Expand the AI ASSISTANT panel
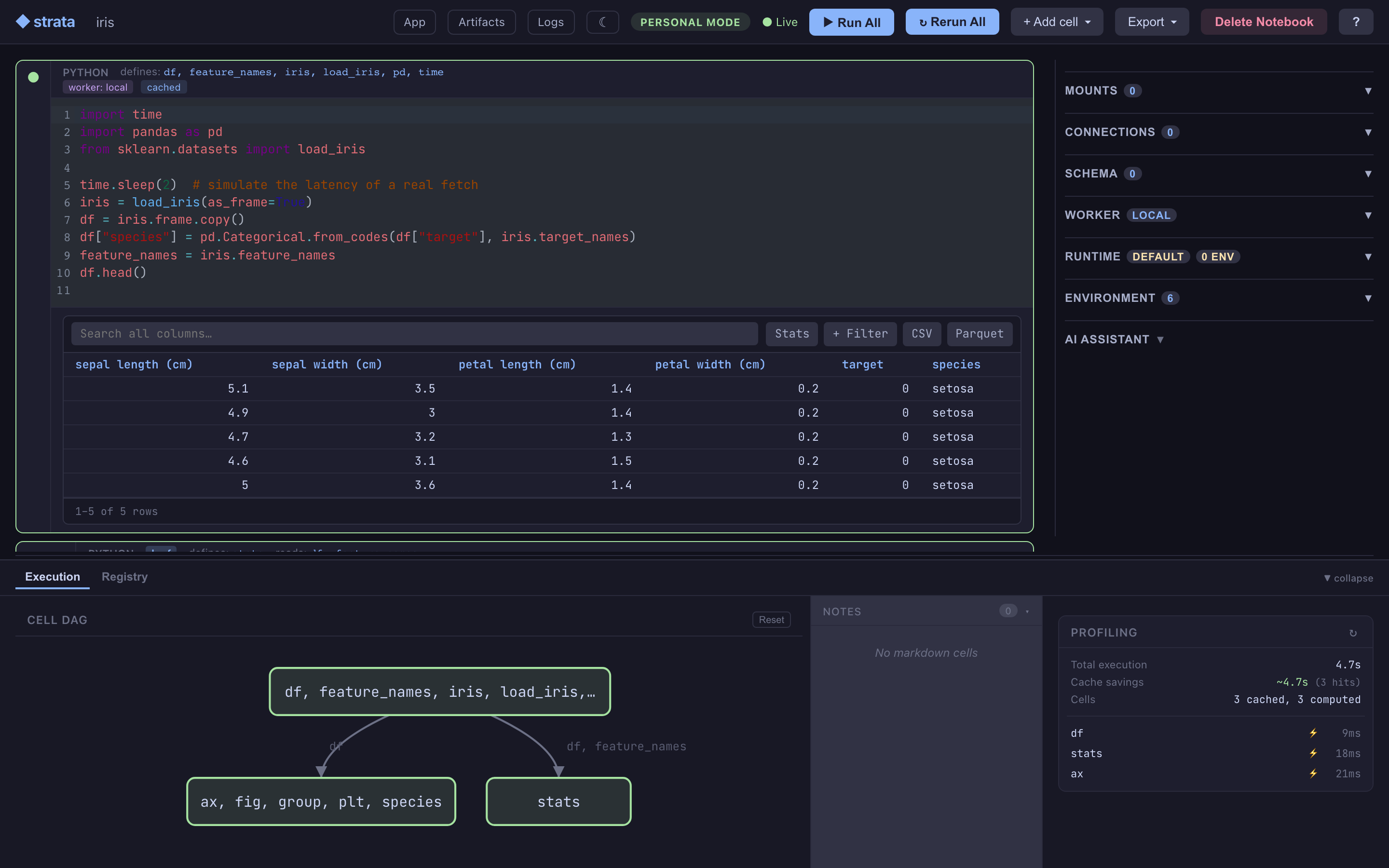1389x868 pixels. (x=1114, y=339)
